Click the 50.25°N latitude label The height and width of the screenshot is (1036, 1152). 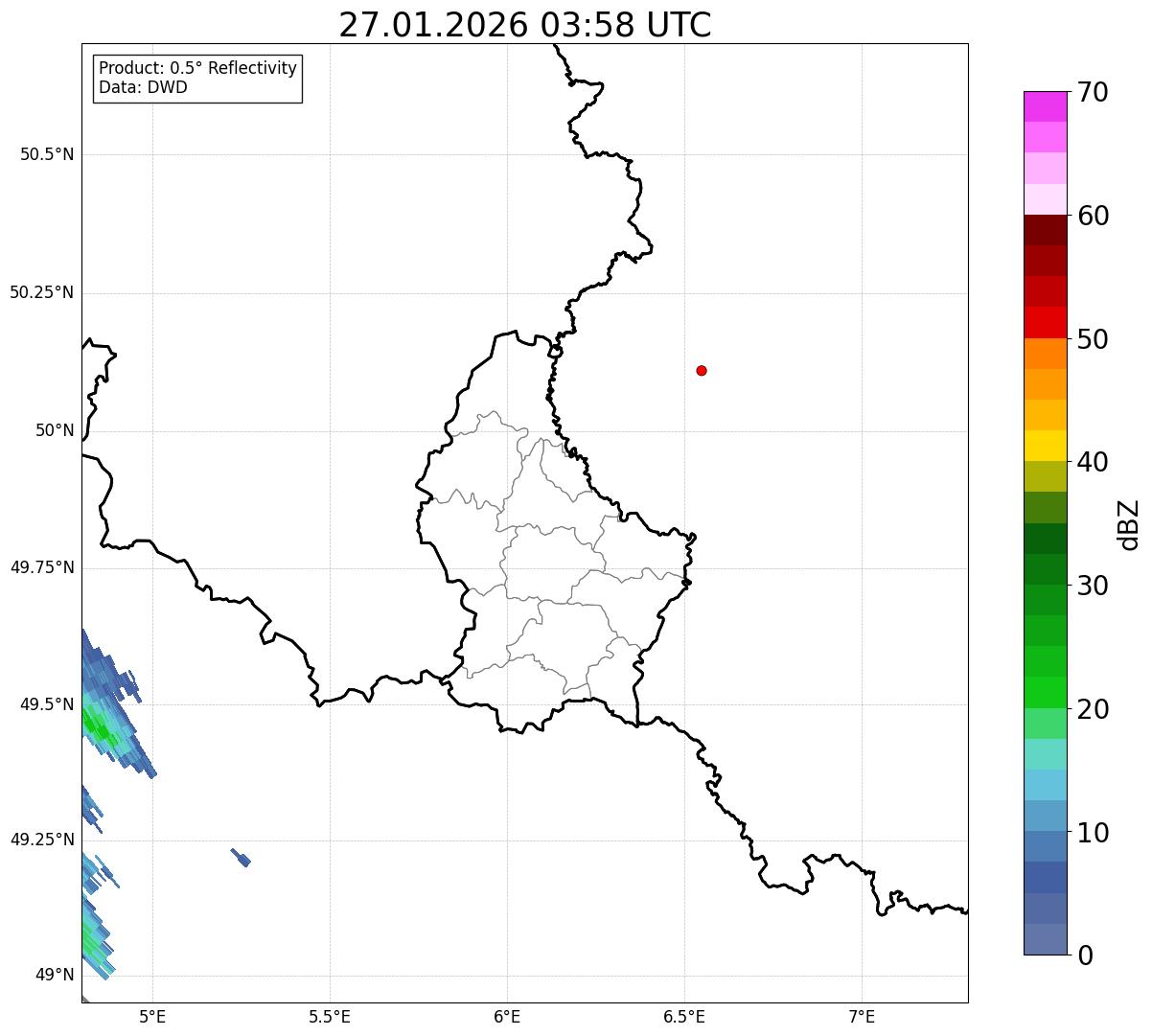point(42,293)
